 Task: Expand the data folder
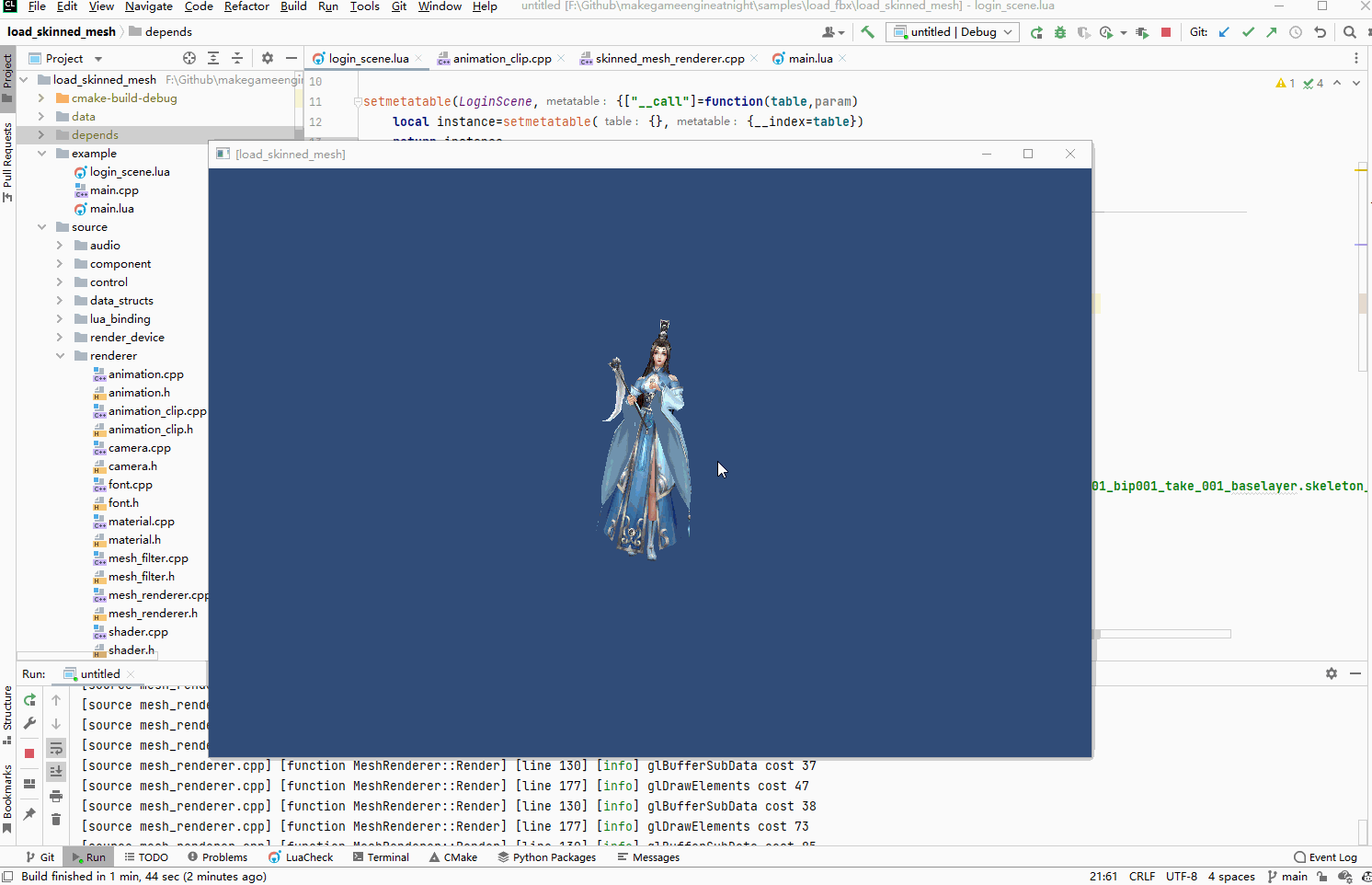click(x=41, y=117)
